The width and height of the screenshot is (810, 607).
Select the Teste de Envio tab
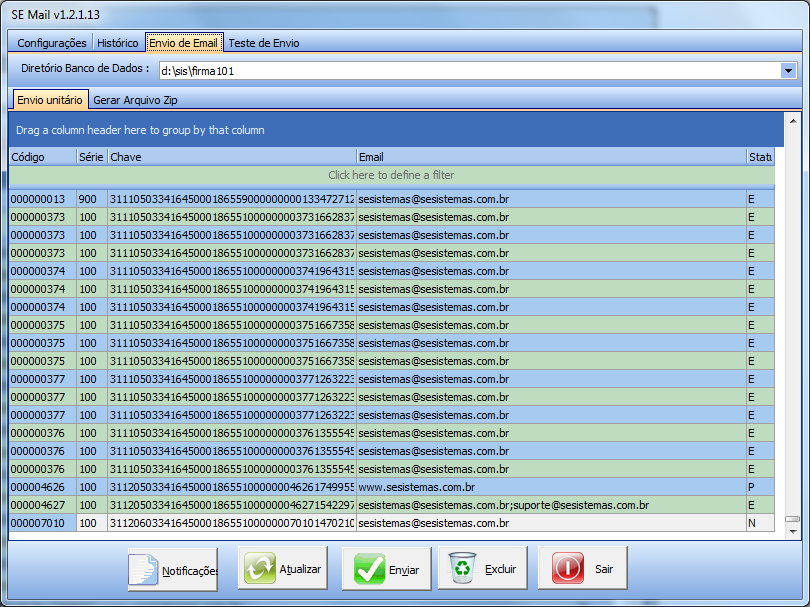[x=263, y=43]
